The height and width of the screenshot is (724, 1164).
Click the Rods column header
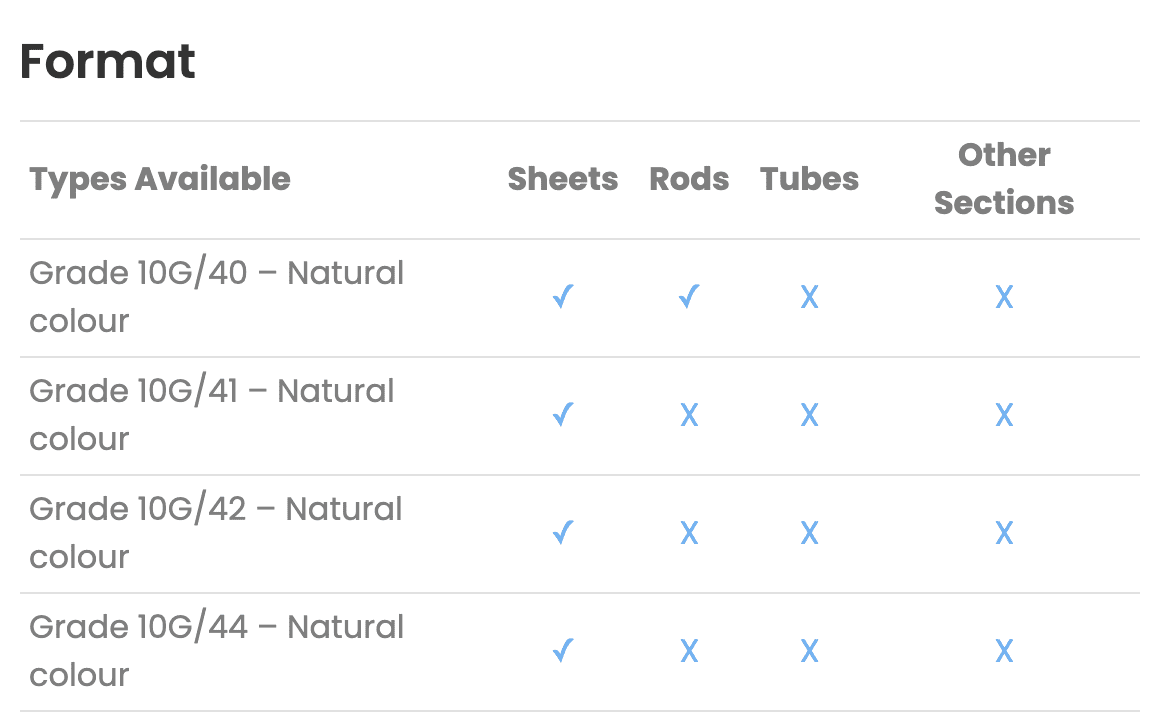689,179
